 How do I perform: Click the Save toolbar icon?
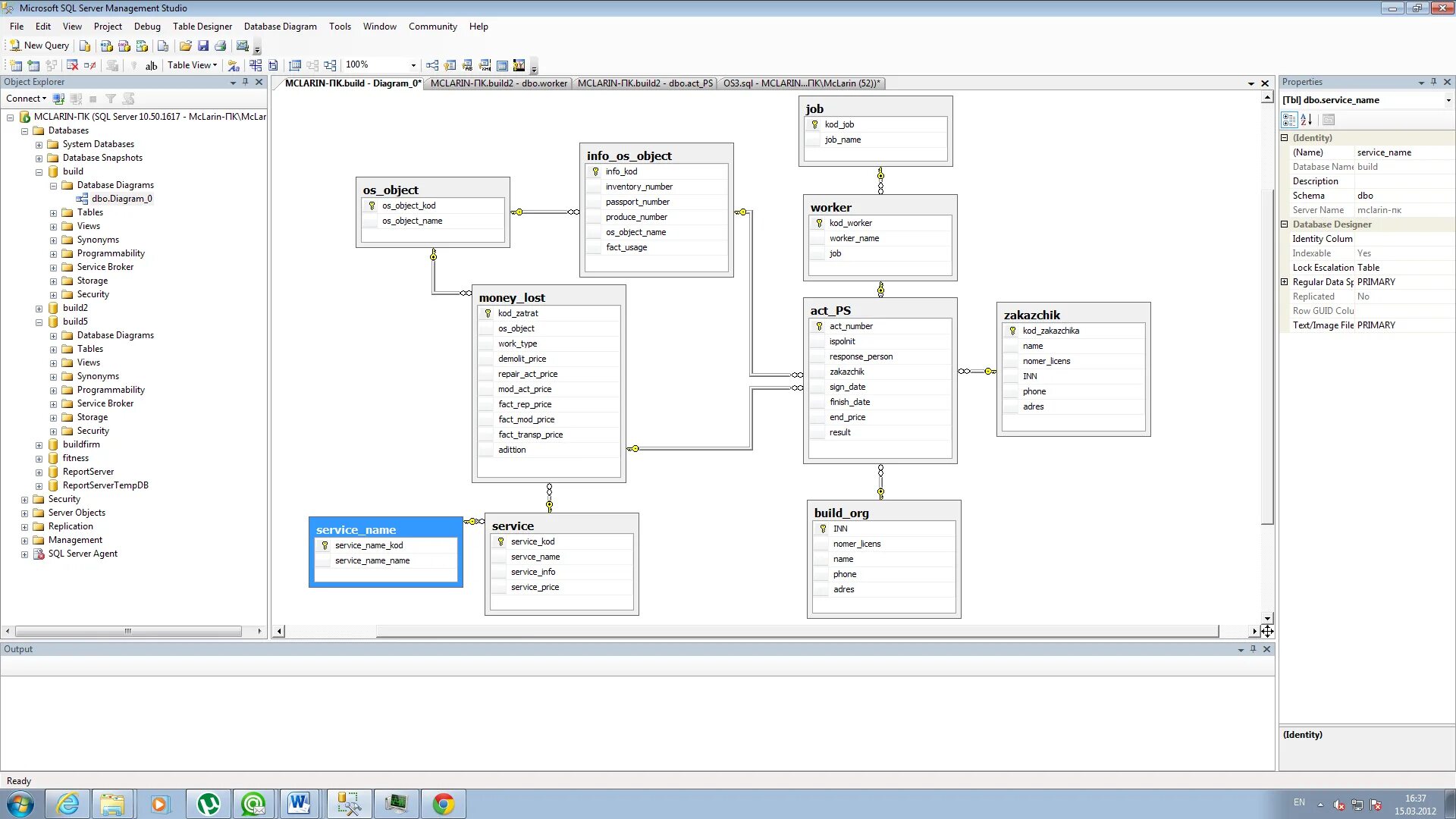click(202, 45)
